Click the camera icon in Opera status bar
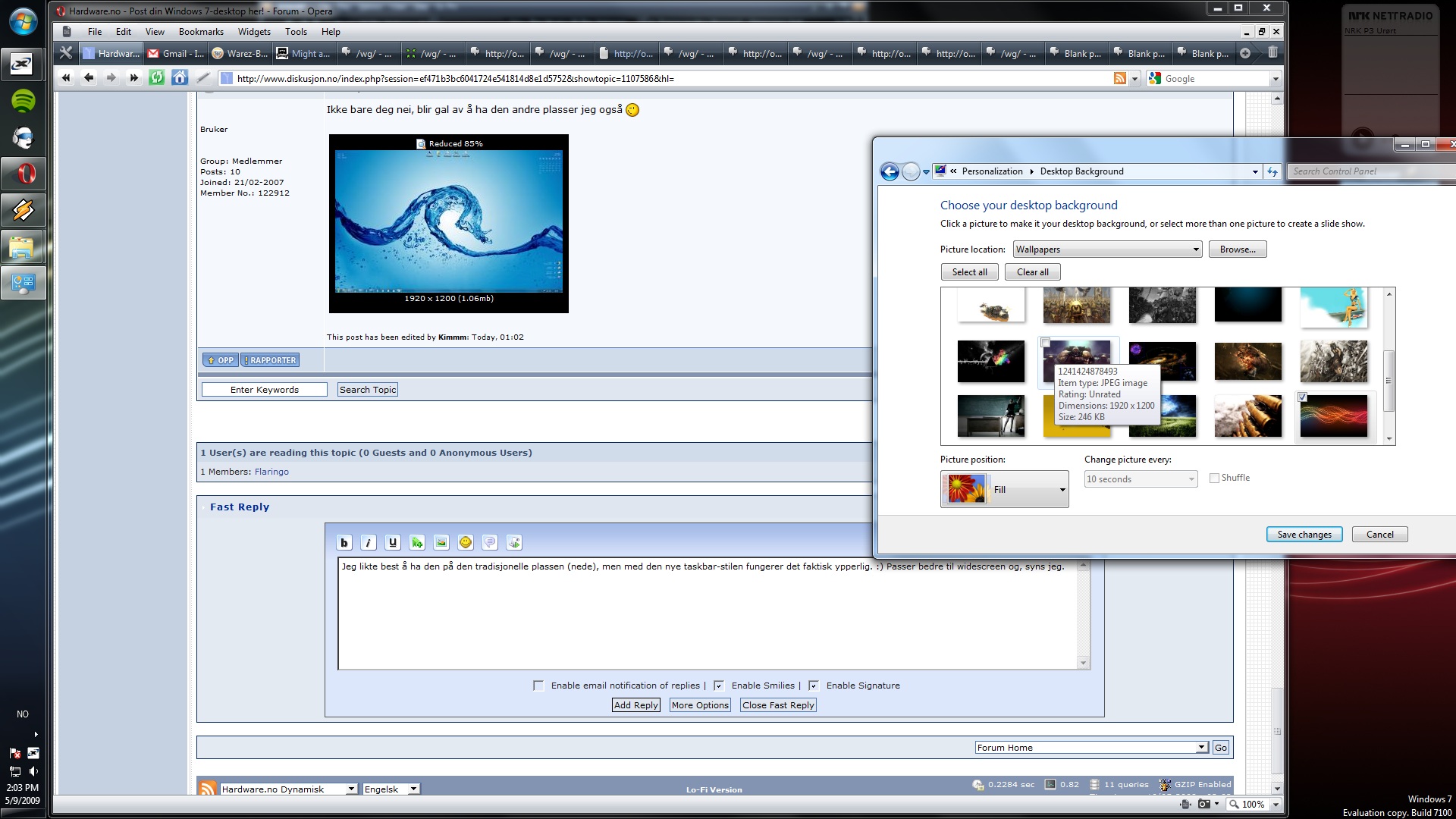The width and height of the screenshot is (1456, 819). (1203, 804)
